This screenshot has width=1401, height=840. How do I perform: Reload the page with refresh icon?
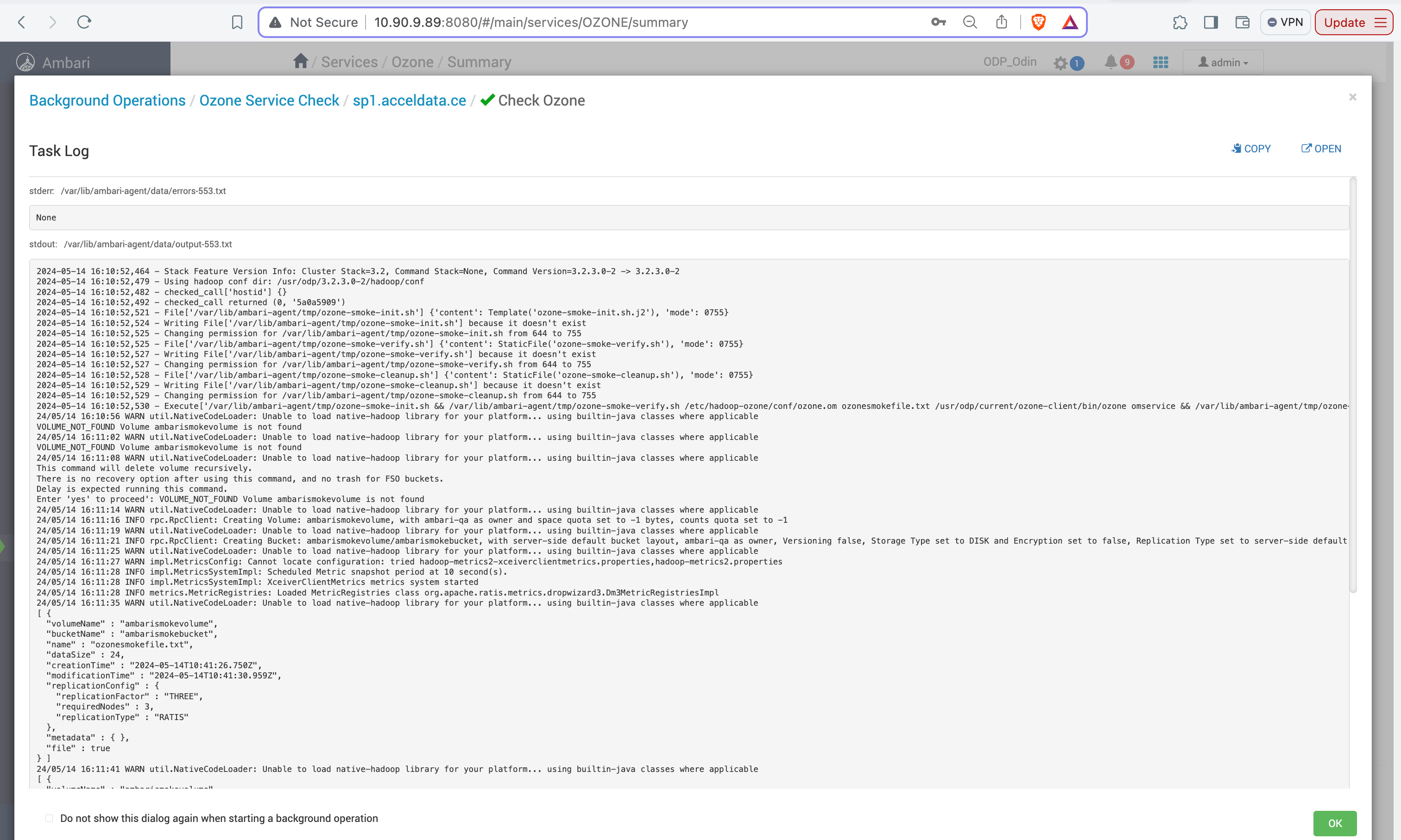(x=84, y=22)
